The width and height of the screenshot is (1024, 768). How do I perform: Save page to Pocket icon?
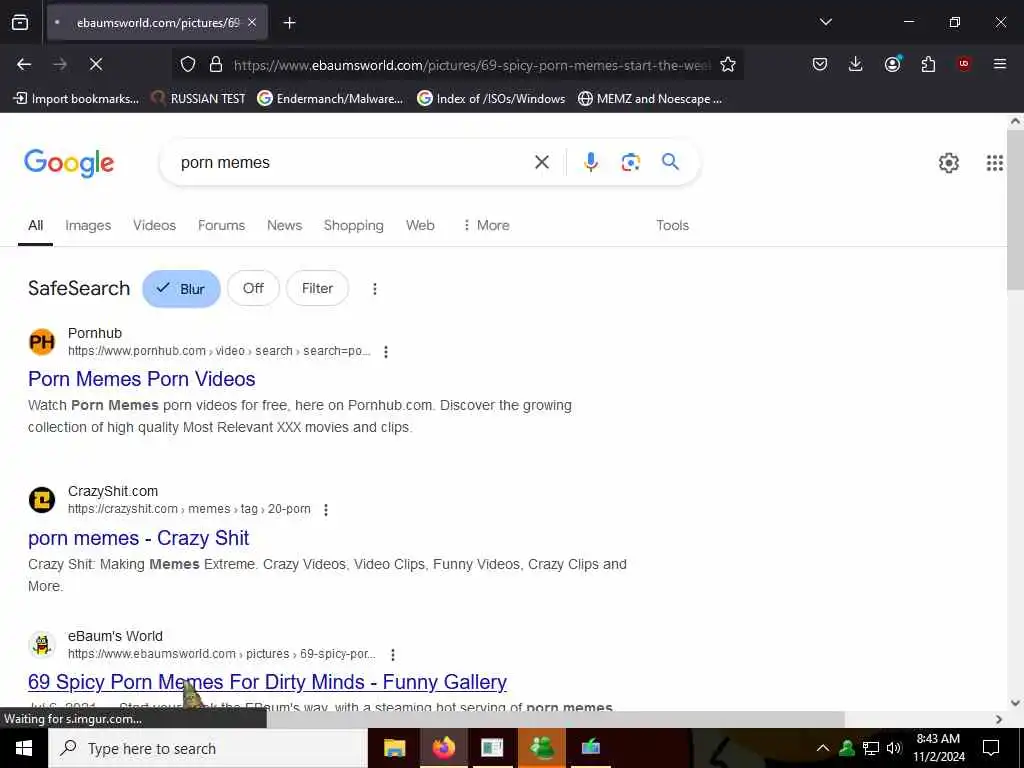(x=820, y=64)
